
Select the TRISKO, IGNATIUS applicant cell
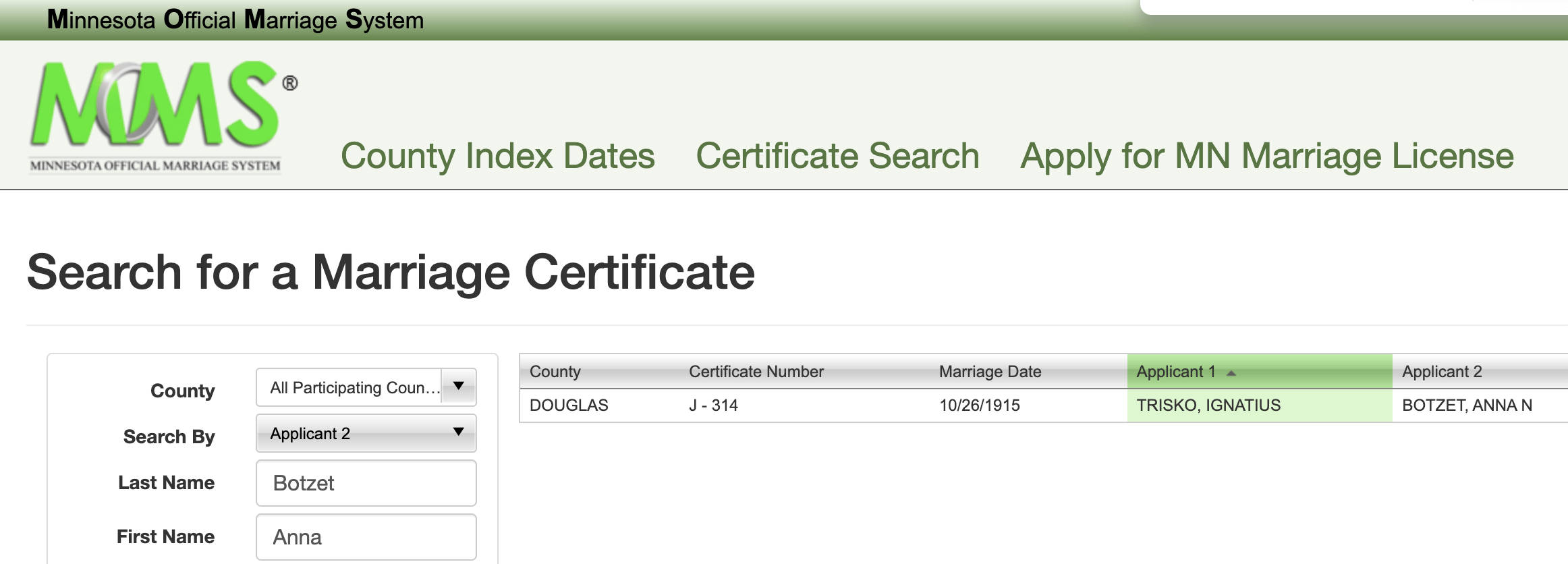[1208, 405]
